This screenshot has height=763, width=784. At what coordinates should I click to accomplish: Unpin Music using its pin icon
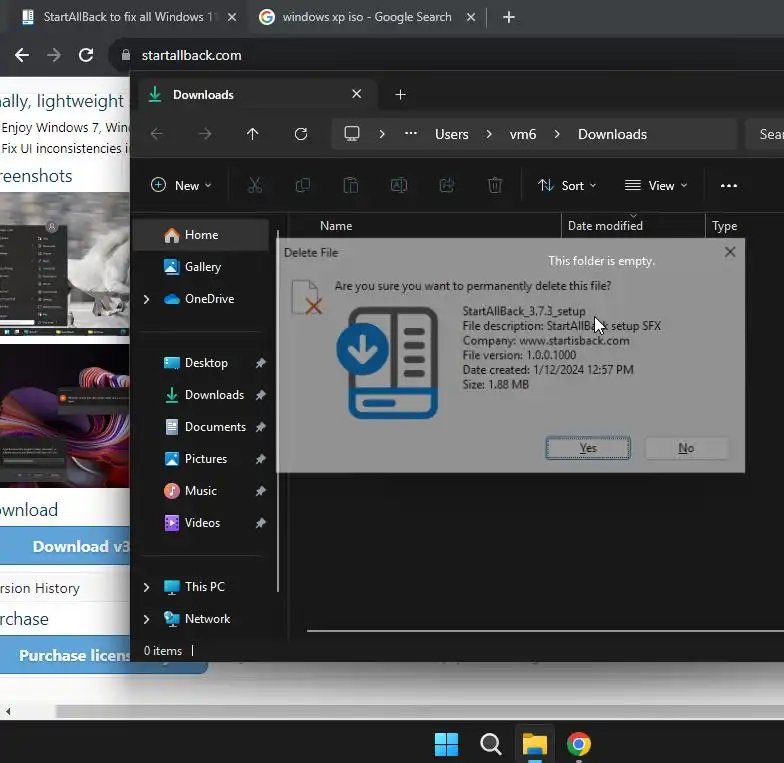[260, 491]
